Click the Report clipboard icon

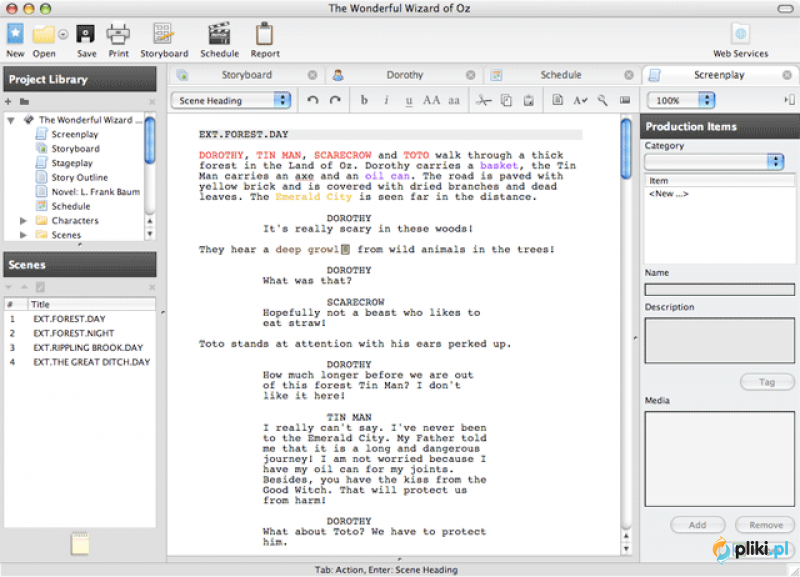pyautogui.click(x=264, y=34)
